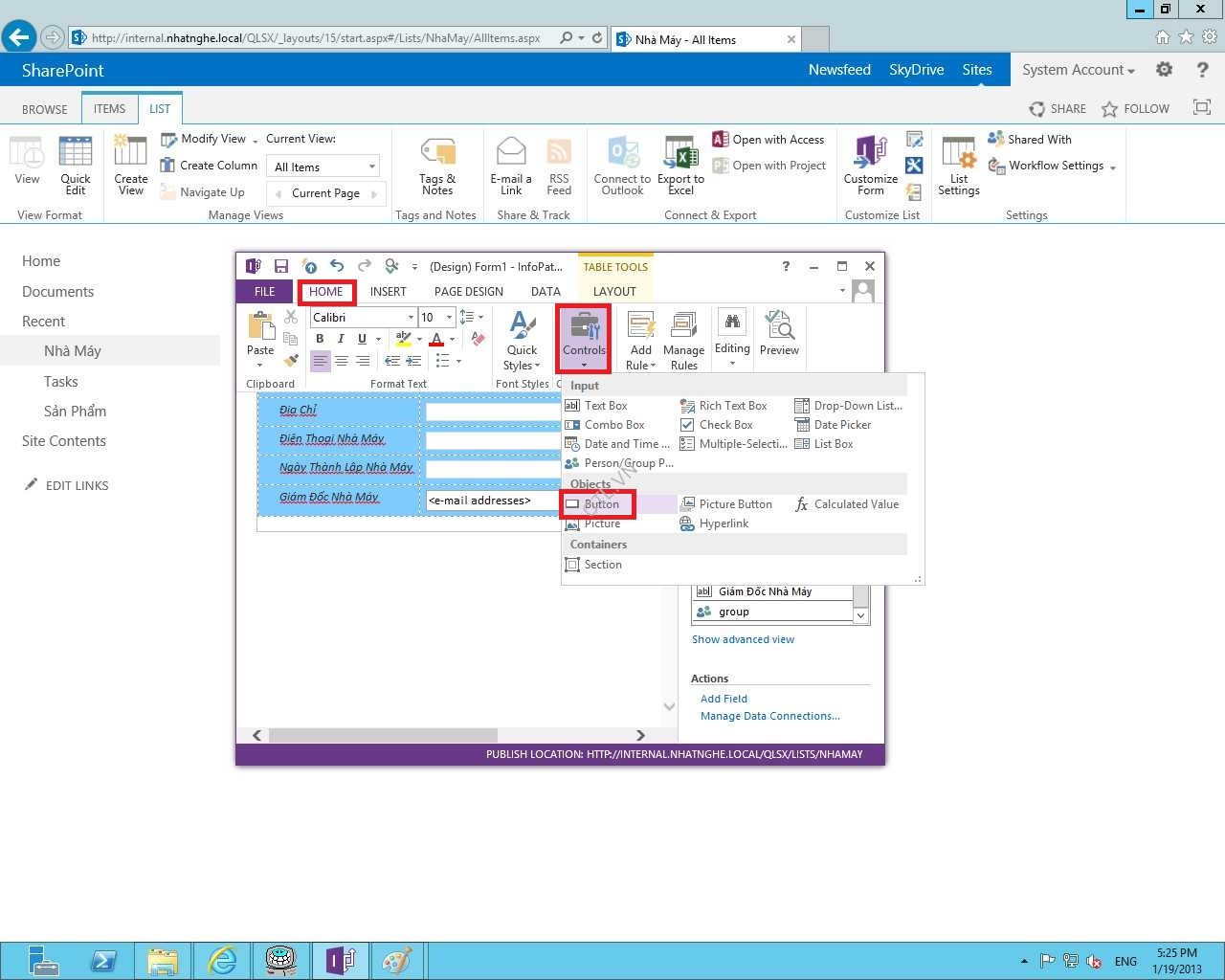This screenshot has height=980, width=1225.
Task: Click the Customize Form icon in SharePoint ribbon
Action: 871,165
